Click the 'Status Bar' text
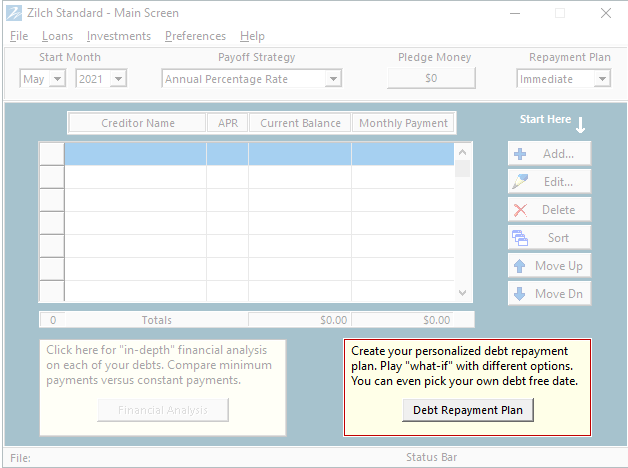This screenshot has height=468, width=628. 431,457
